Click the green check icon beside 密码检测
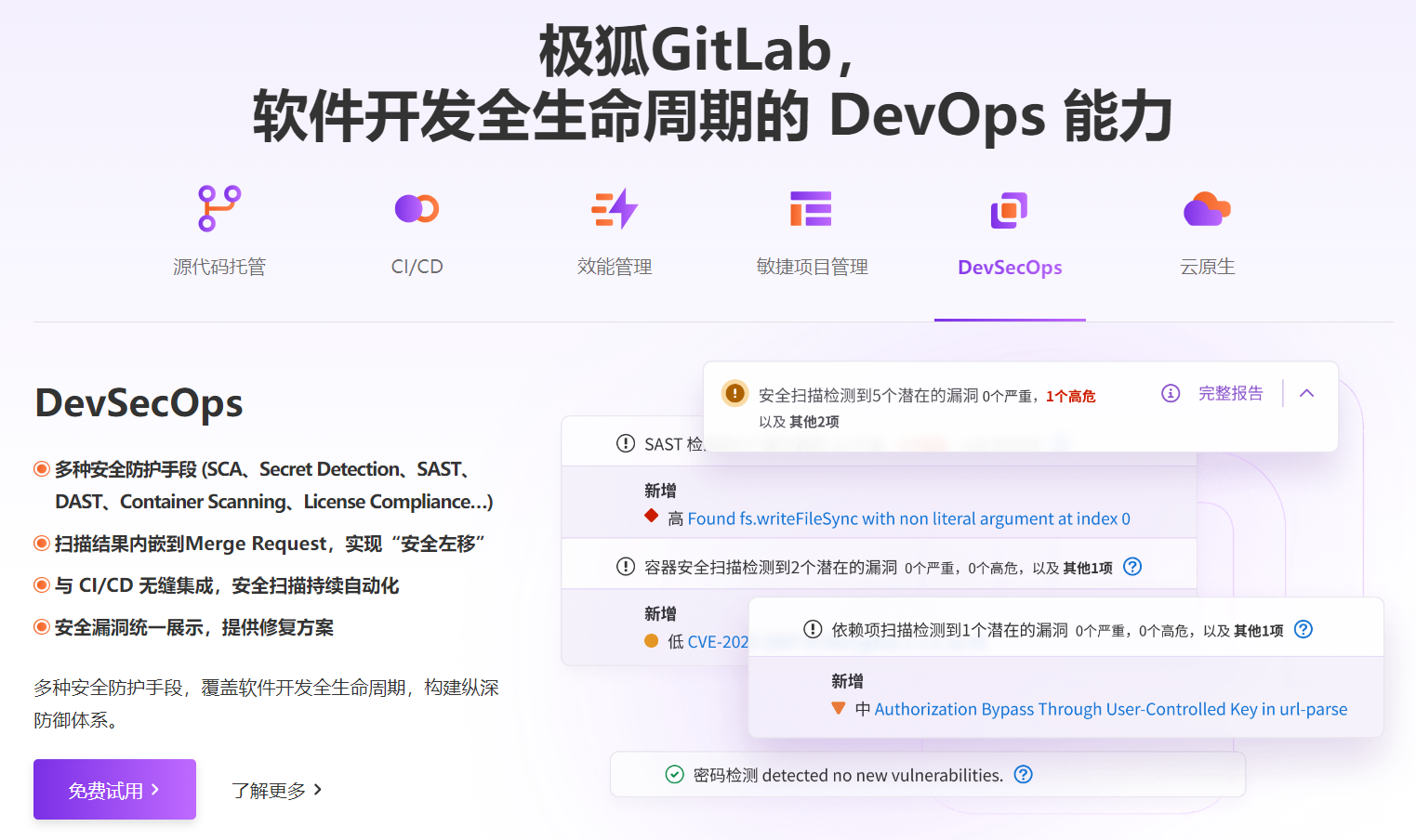 (x=675, y=775)
